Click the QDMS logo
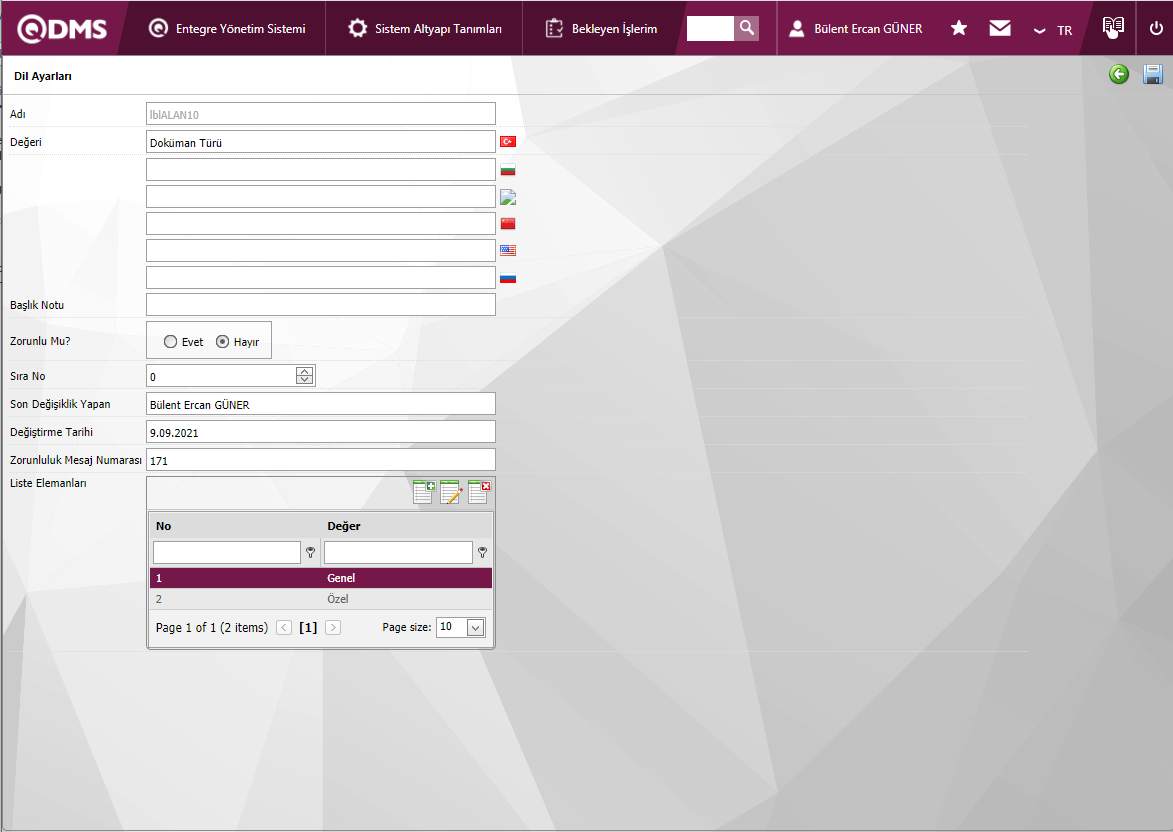Image resolution: width=1173 pixels, height=832 pixels. pyautogui.click(x=63, y=28)
